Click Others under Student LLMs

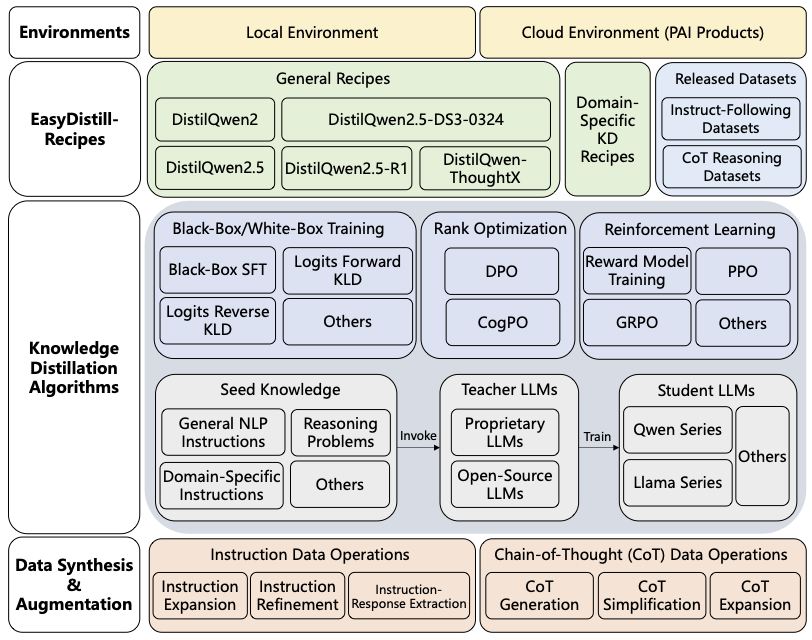click(762, 456)
